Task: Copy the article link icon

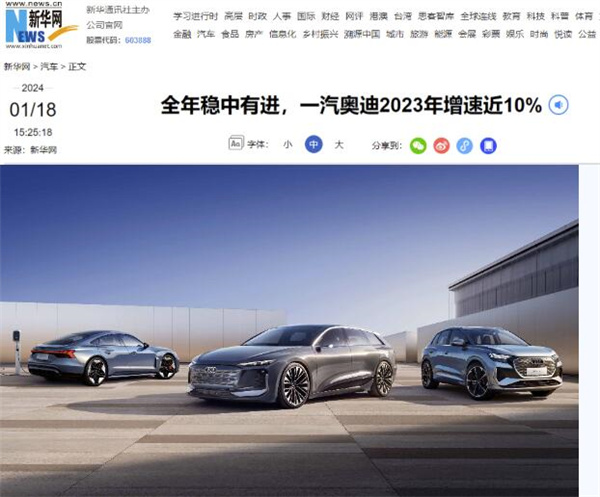Action: point(465,146)
